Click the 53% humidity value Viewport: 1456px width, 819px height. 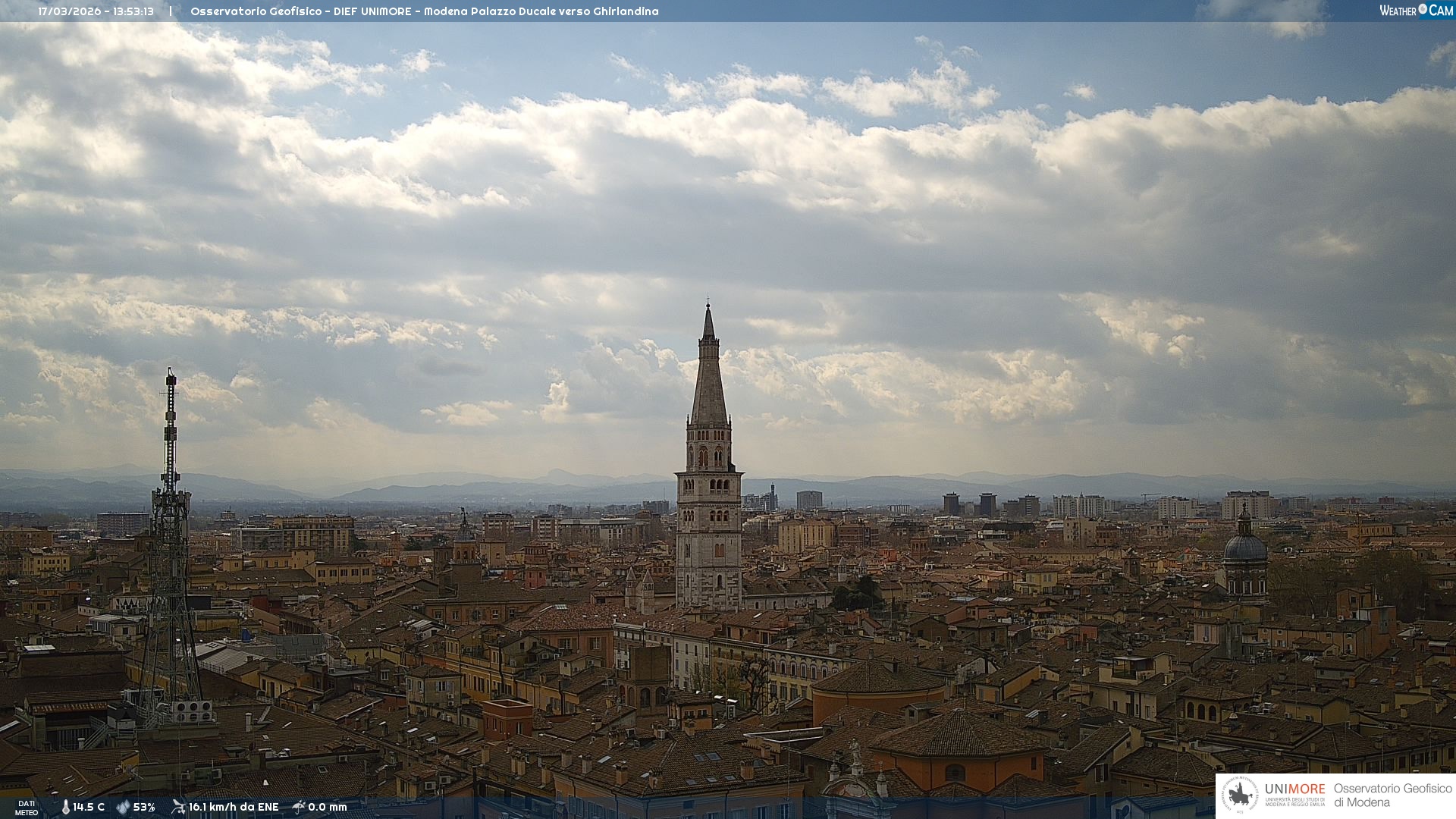[x=144, y=807]
